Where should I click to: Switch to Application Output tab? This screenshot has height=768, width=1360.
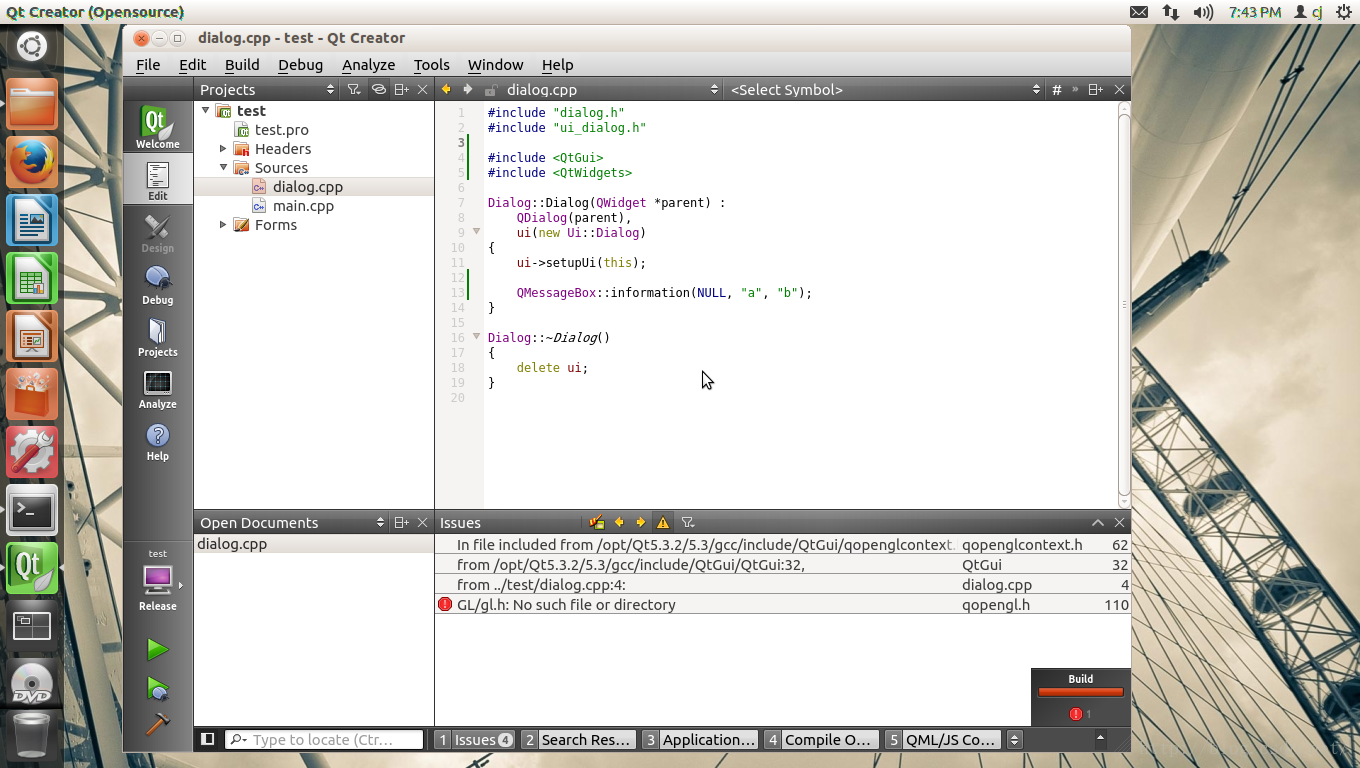699,740
